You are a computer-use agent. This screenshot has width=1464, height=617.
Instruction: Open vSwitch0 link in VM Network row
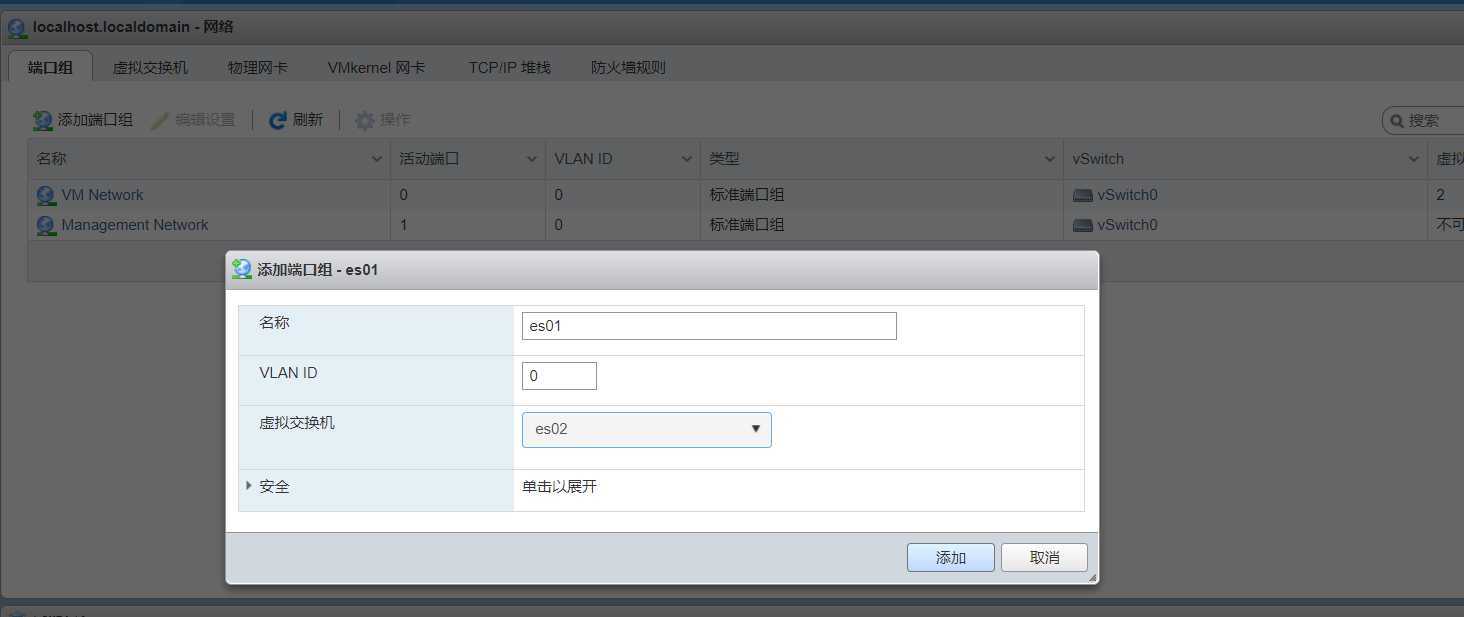(x=1127, y=195)
